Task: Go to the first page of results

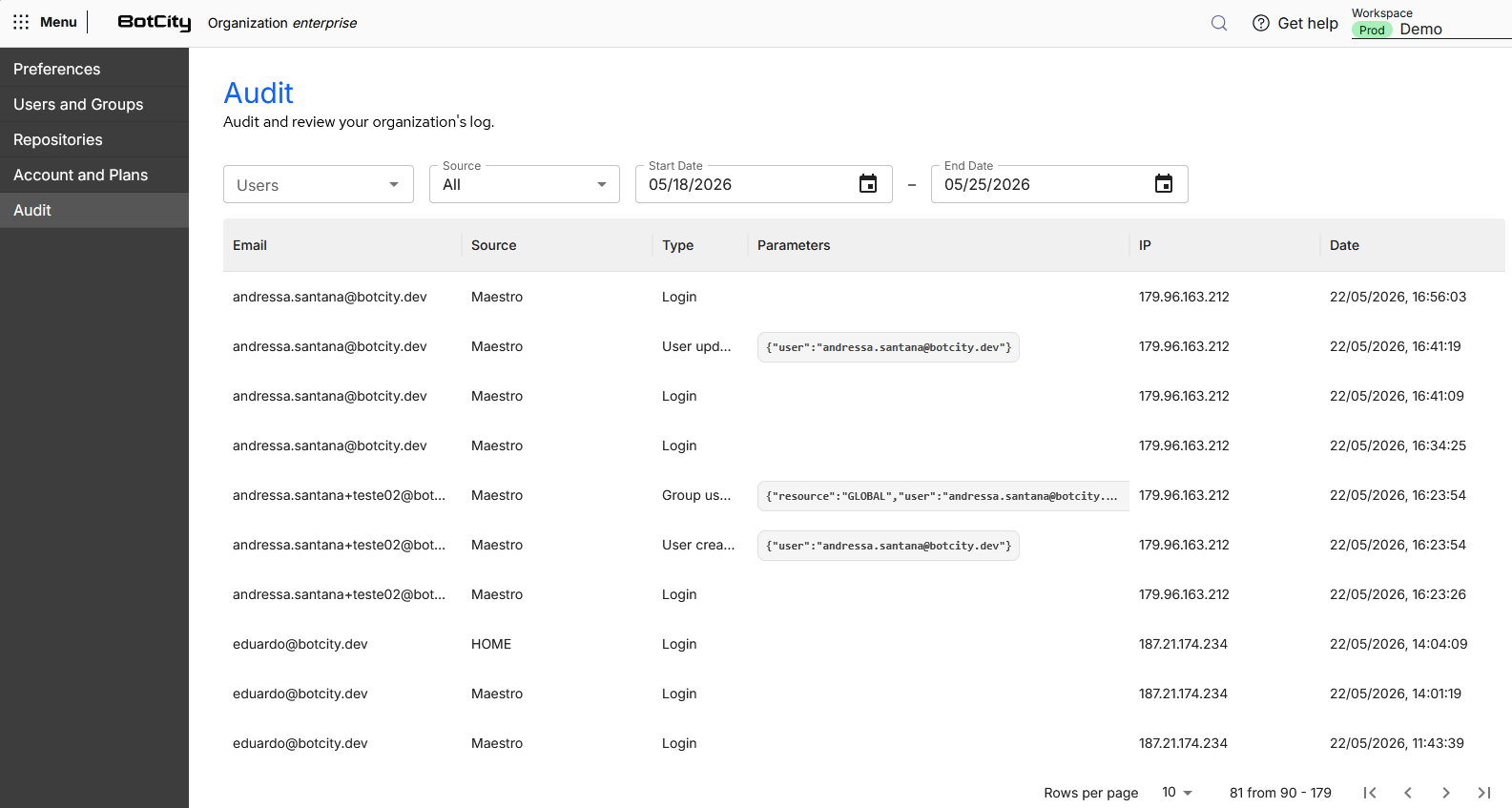Action: point(1370,793)
